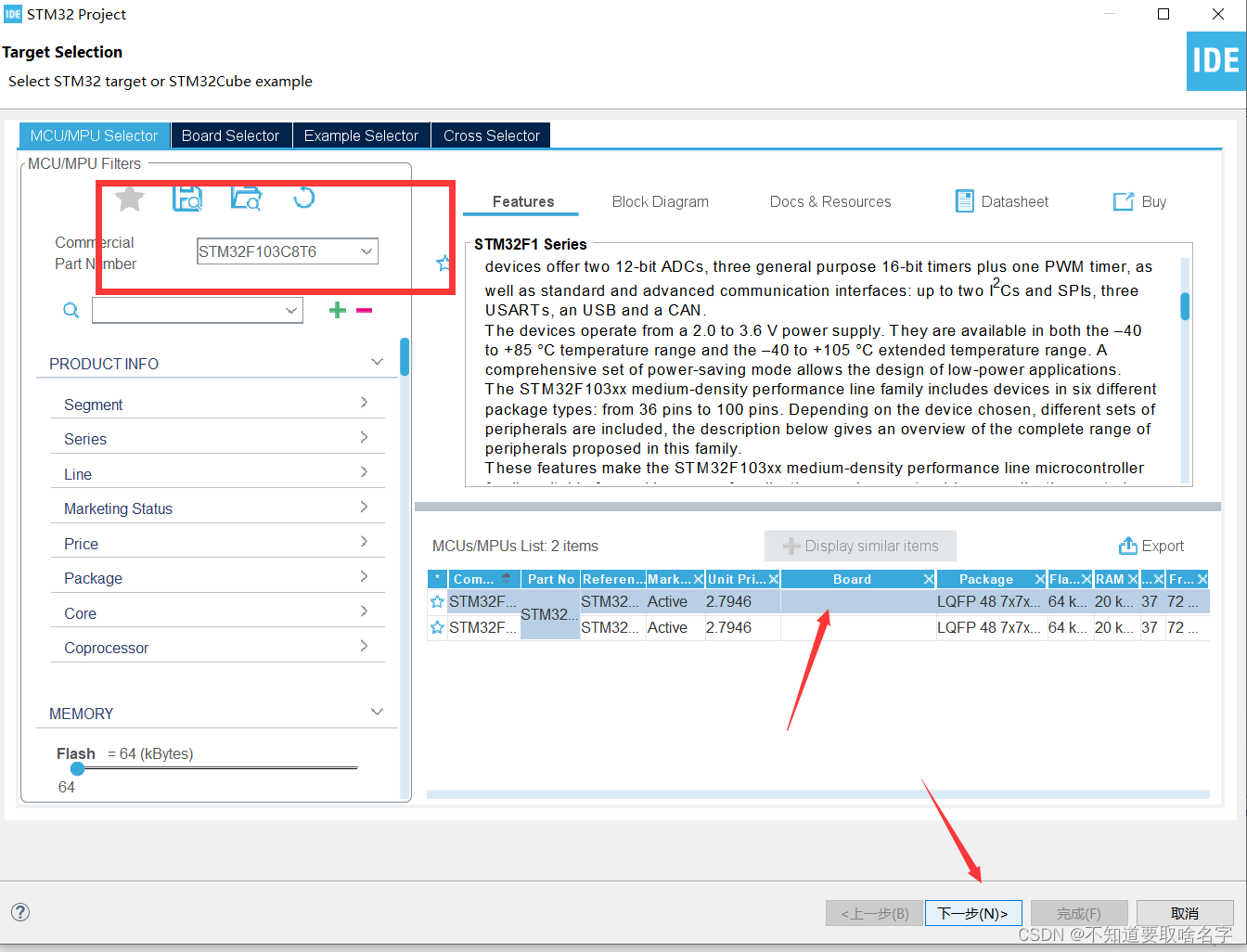1247x952 pixels.
Task: Expand the Segment filter
Action: click(x=364, y=402)
